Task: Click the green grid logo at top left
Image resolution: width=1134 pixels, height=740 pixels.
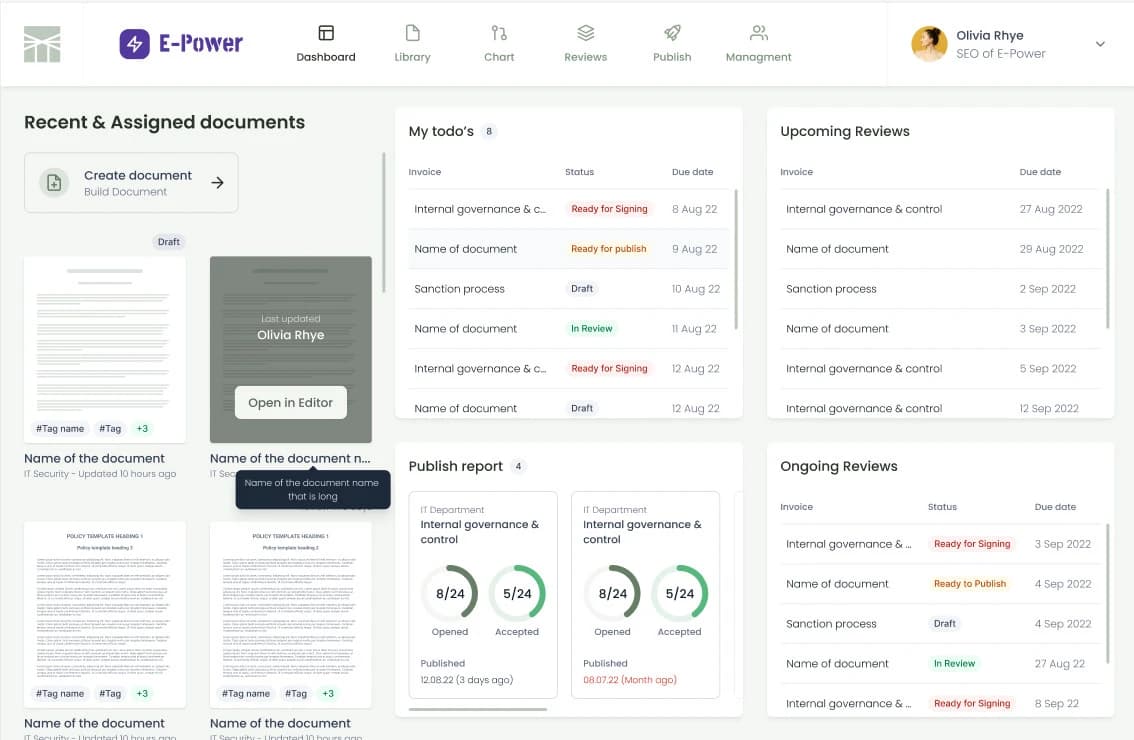Action: [x=42, y=44]
